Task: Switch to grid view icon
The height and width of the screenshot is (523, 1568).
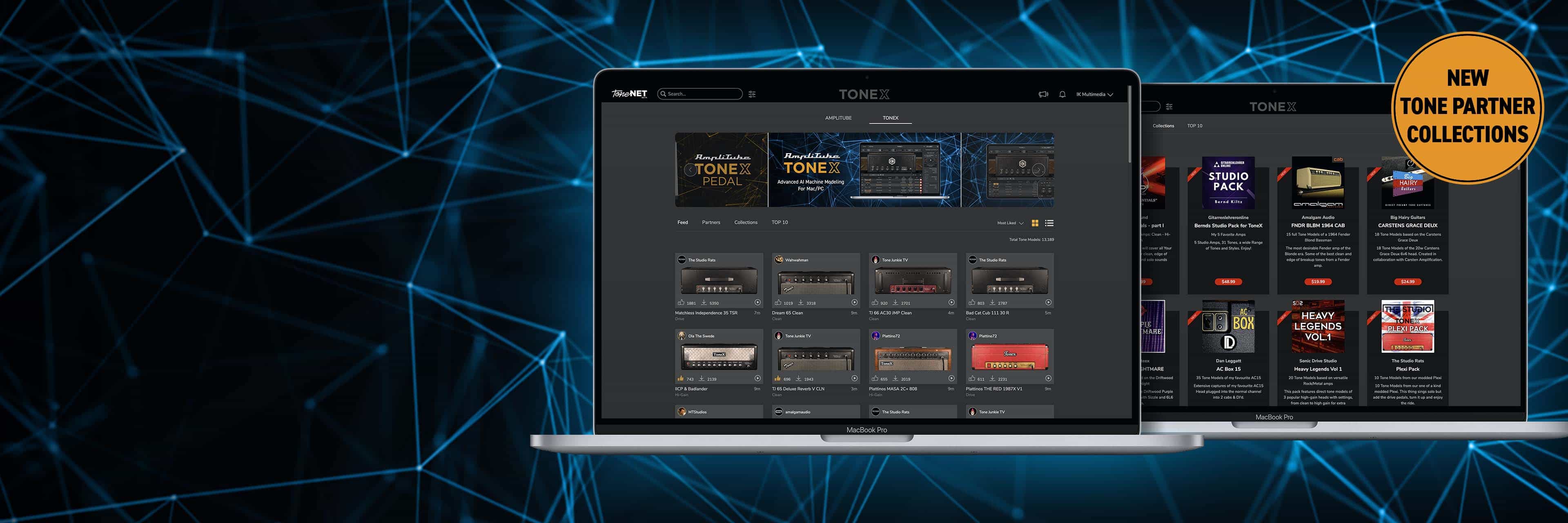Action: 1035,223
